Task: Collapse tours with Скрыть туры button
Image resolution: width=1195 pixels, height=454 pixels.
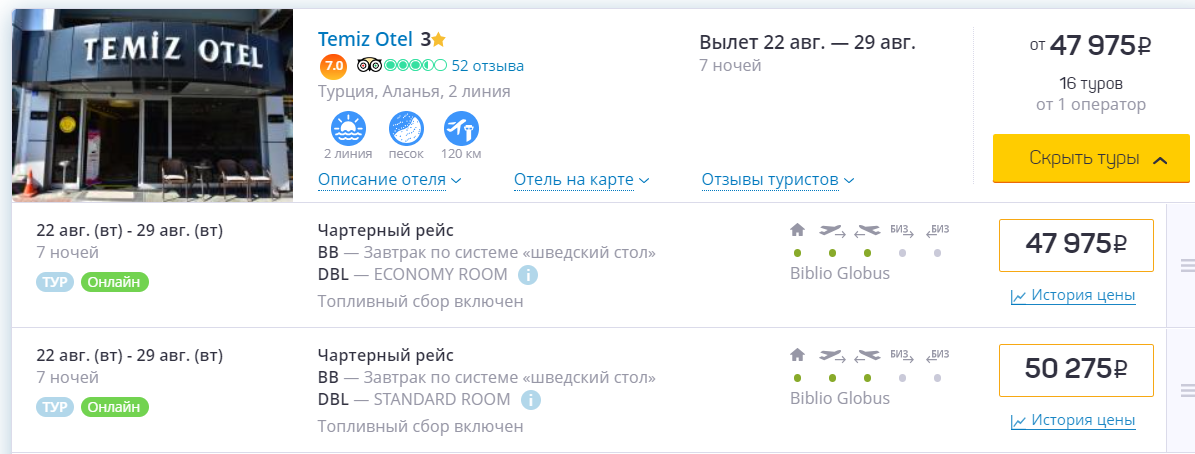Action: pos(1083,158)
